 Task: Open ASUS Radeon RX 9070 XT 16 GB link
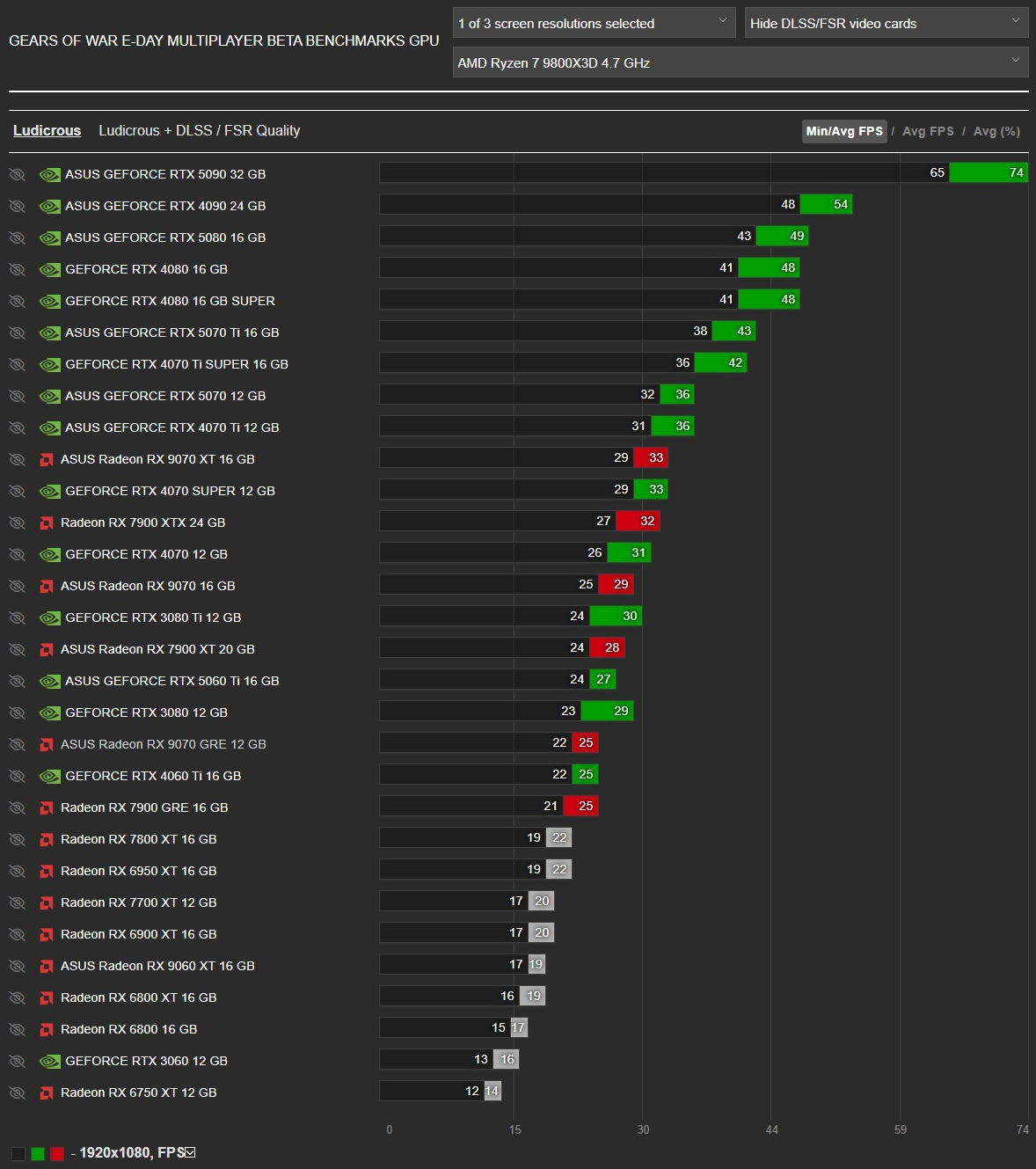[x=157, y=459]
